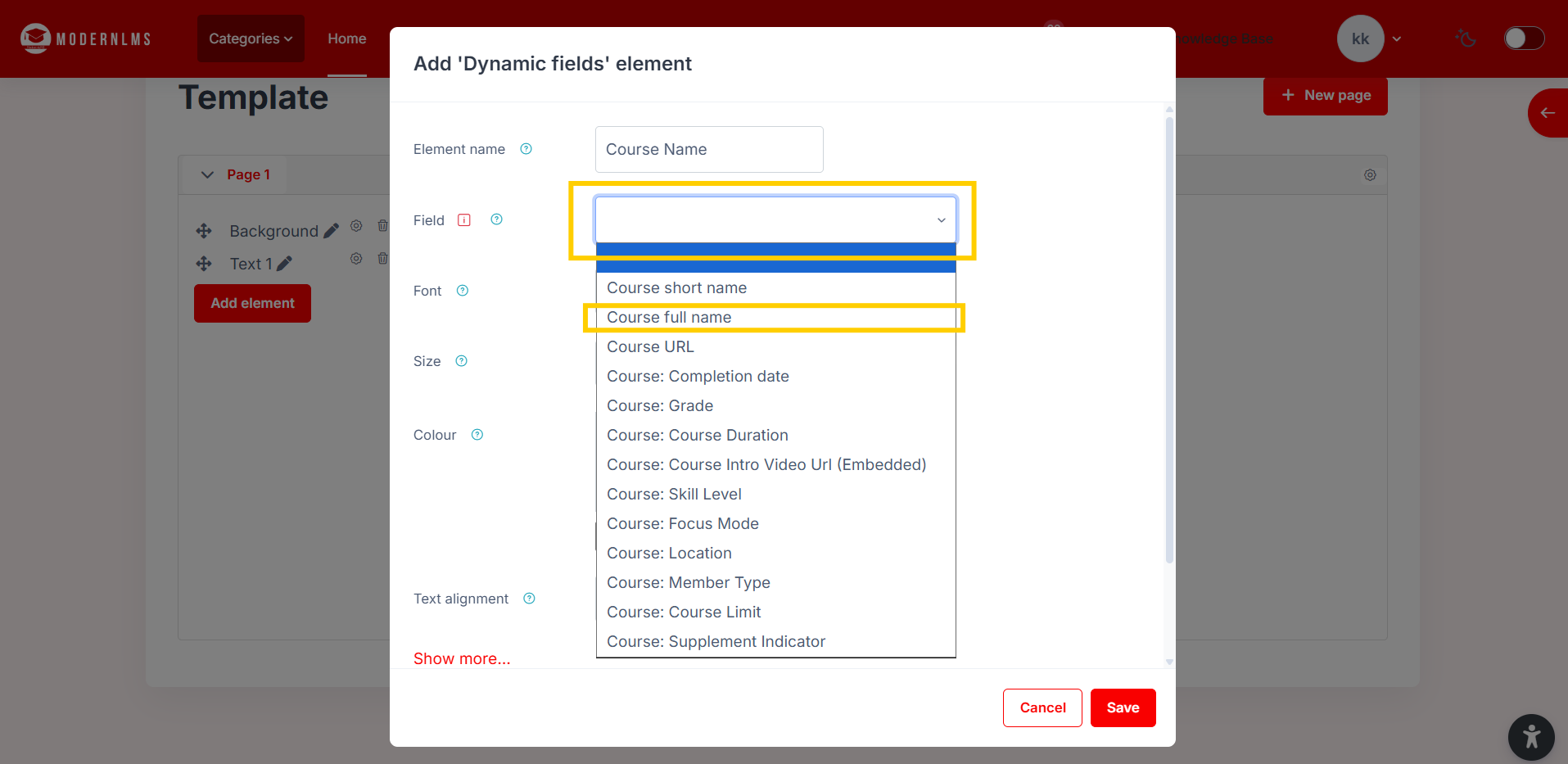The image size is (1568, 764).
Task: Move handle for Background element
Action: 204,231
